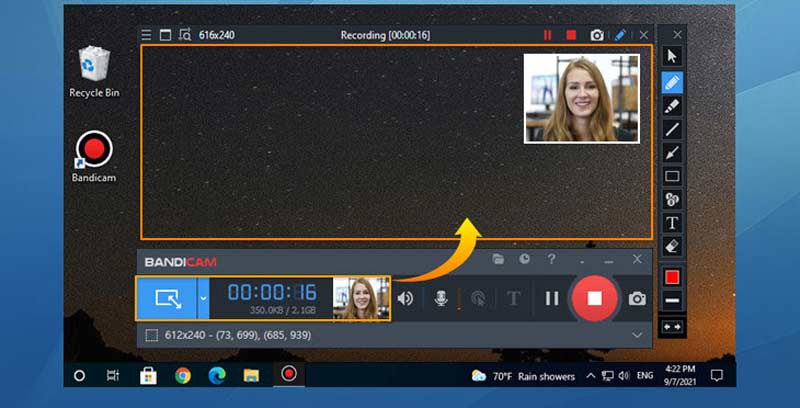Viewport: 800px width, 408px height.
Task: Click the camera capture icon in Bandicam bar
Action: [x=637, y=299]
